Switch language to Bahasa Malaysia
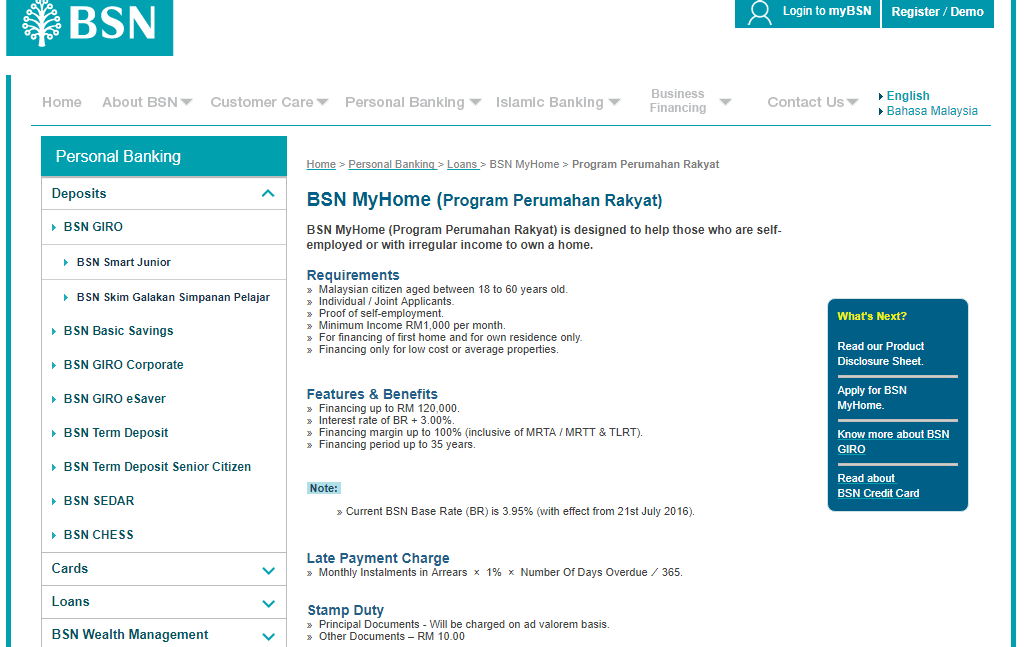Screen dimensions: 1024x647 coord(932,111)
